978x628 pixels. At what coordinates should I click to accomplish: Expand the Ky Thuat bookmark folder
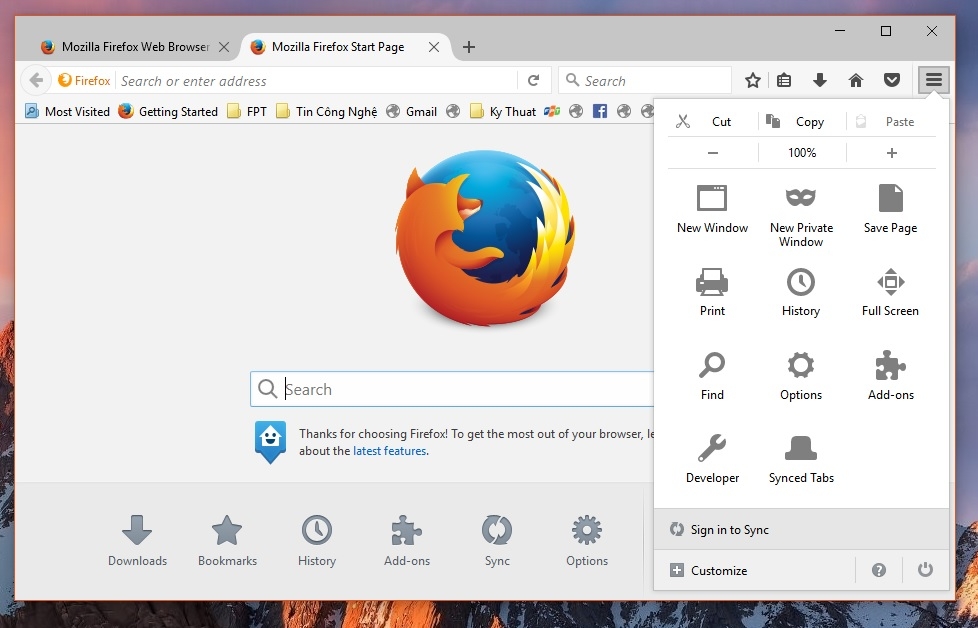(503, 112)
